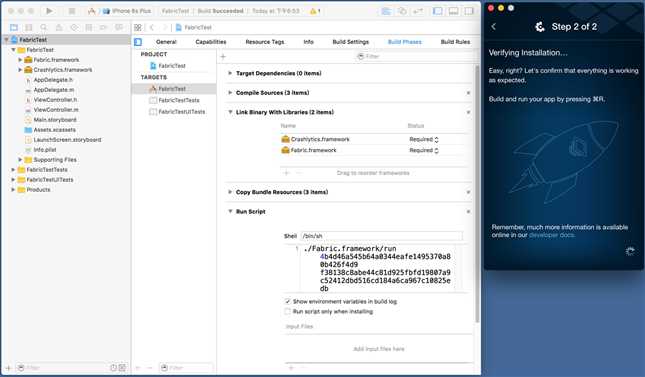Image resolution: width=645 pixels, height=377 pixels.
Task: Toggle the debug area visibility
Action: [x=453, y=11]
